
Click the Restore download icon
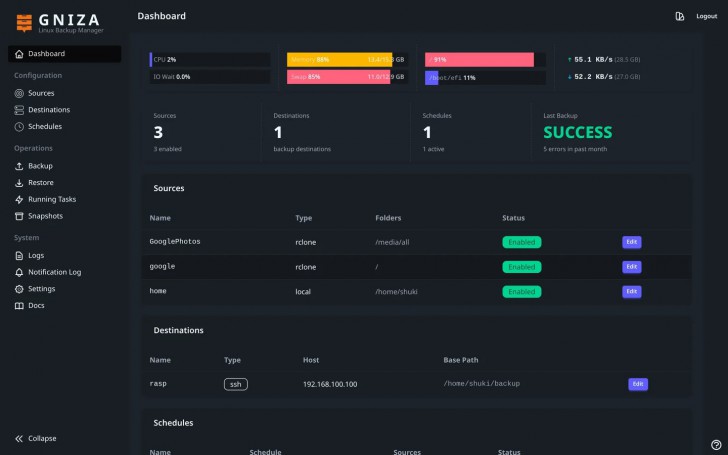19,183
